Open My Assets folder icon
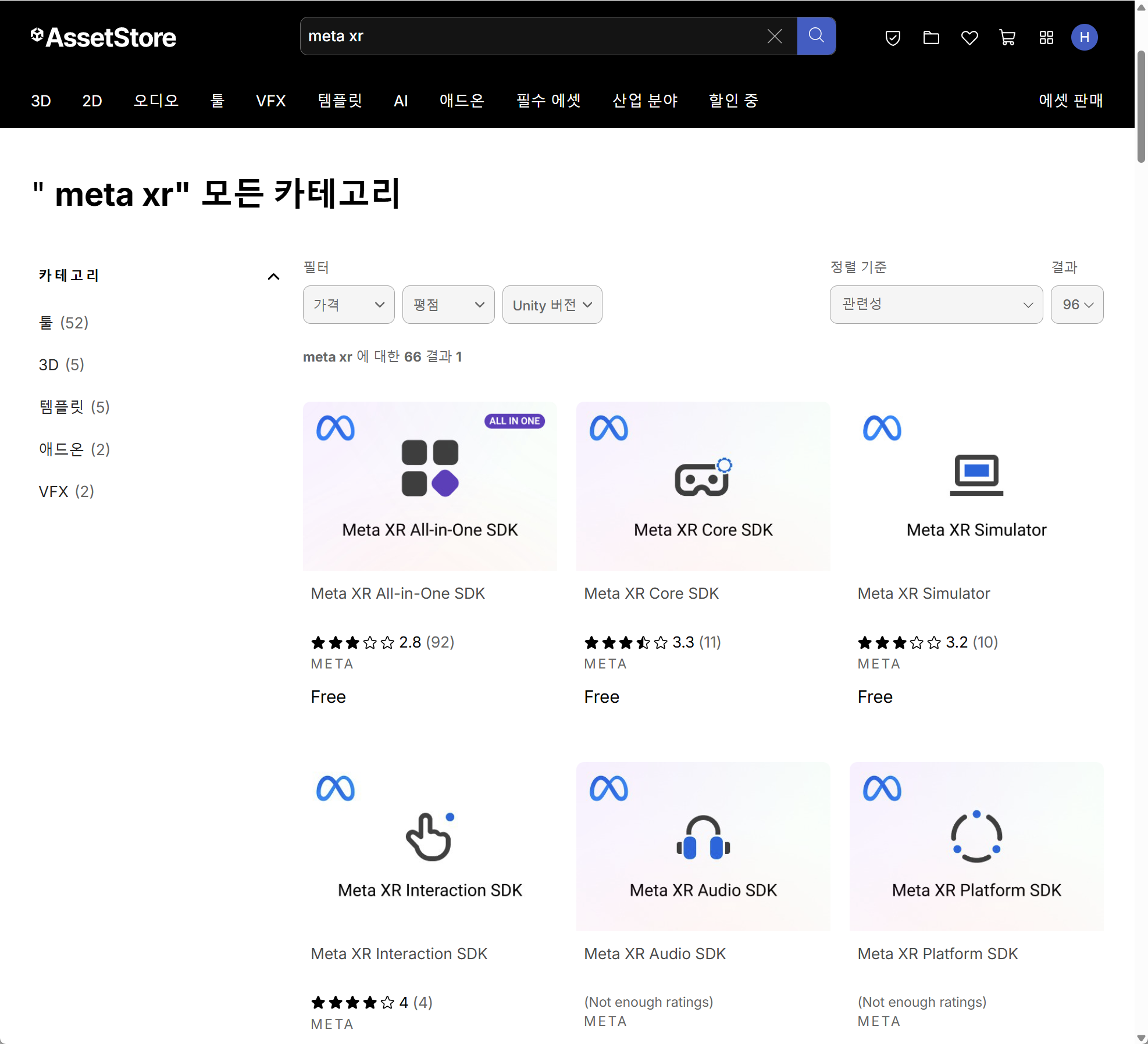Screen dimensions: 1148x1044 [x=930, y=38]
